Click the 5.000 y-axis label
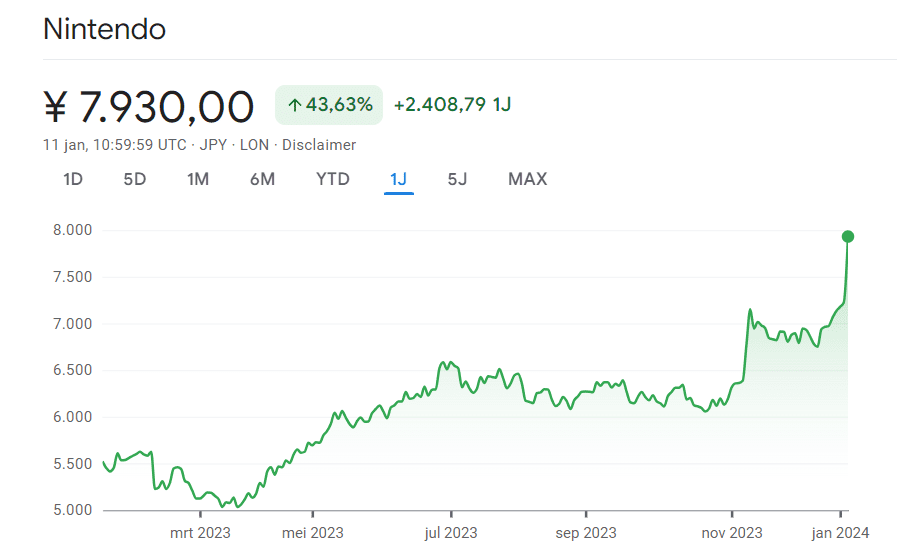 tap(72, 510)
